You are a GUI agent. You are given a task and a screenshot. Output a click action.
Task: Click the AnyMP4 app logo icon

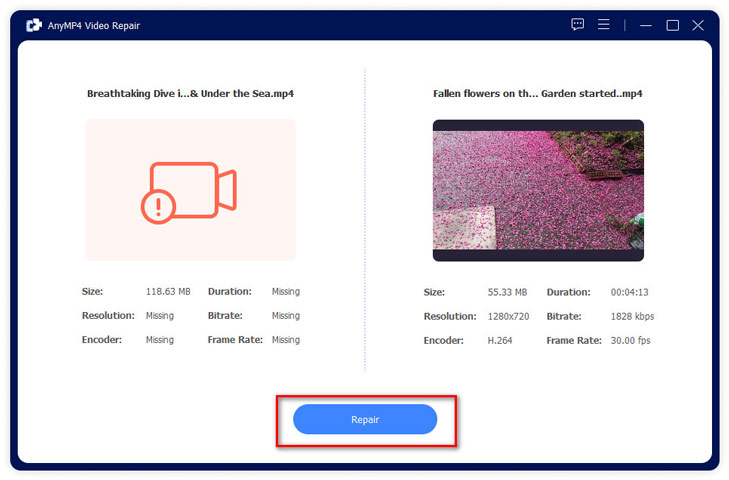tap(33, 25)
